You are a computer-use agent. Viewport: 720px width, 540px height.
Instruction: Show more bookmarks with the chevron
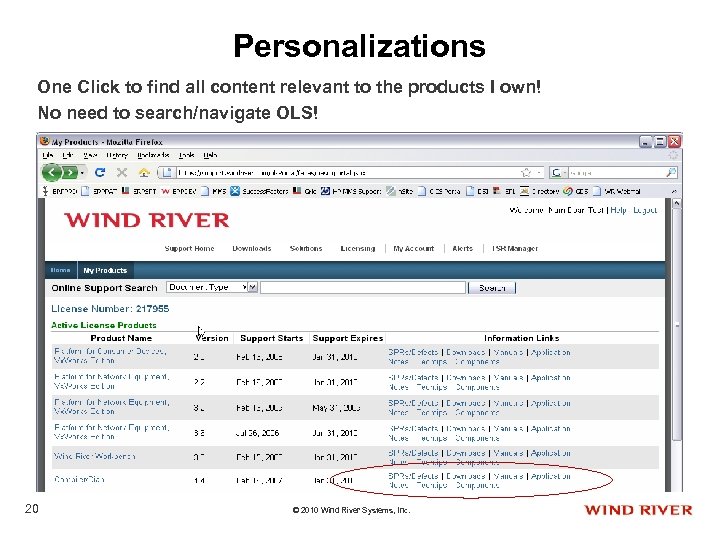click(674, 191)
